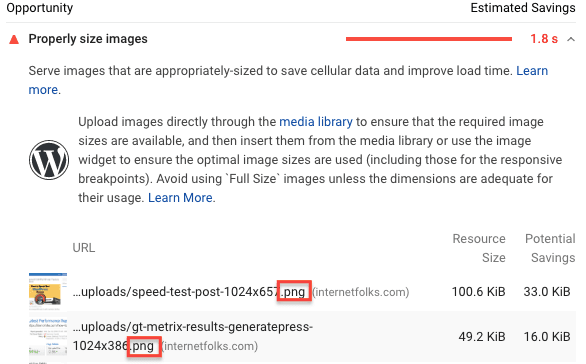Click the Opportunity column label

40,8
